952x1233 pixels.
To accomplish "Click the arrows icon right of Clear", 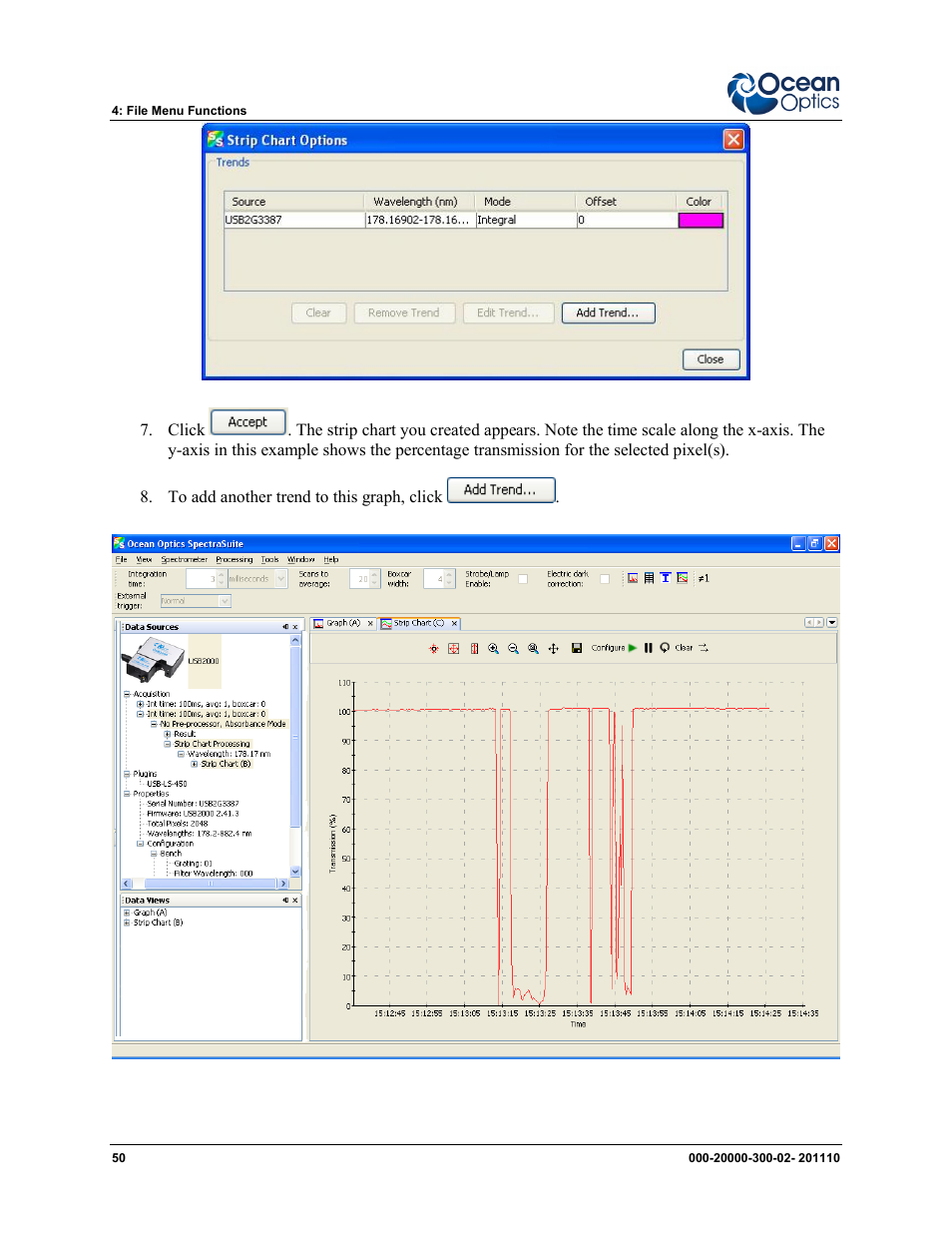I will (x=703, y=648).
